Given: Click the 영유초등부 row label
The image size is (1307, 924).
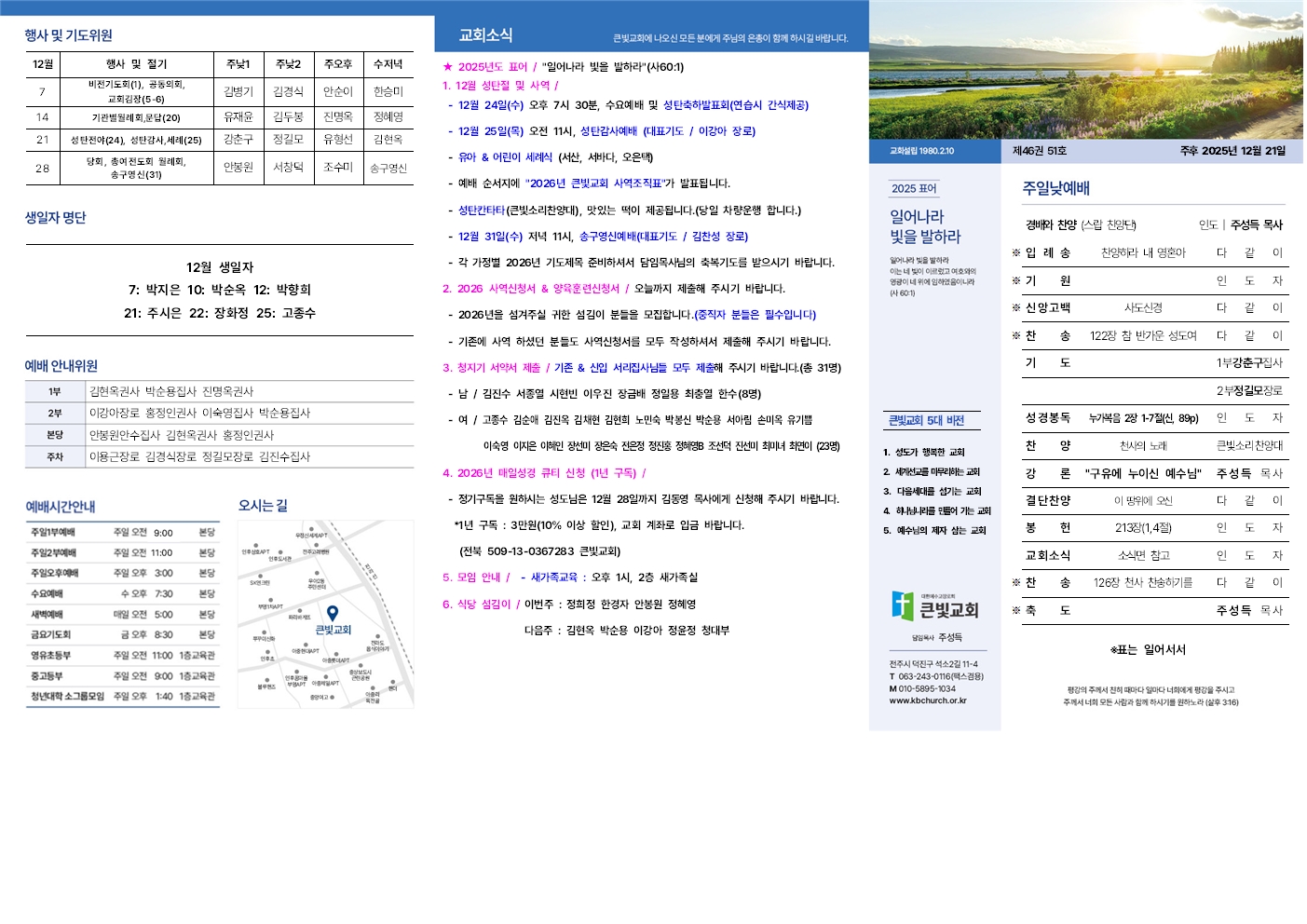Looking at the screenshot, I should pyautogui.click(x=50, y=656).
